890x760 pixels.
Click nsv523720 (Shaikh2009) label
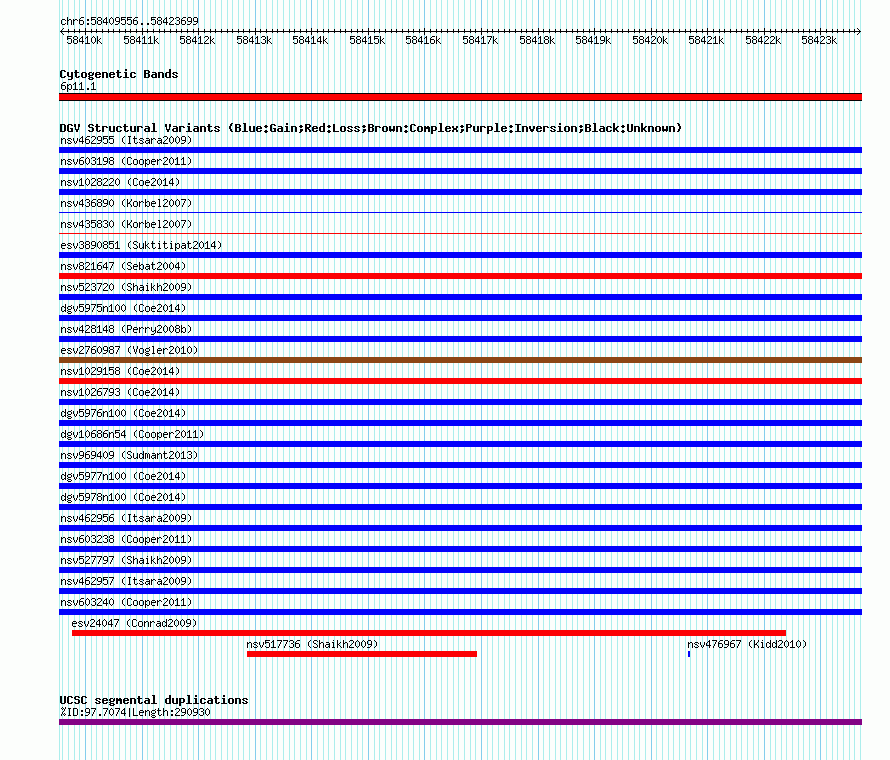point(126,287)
